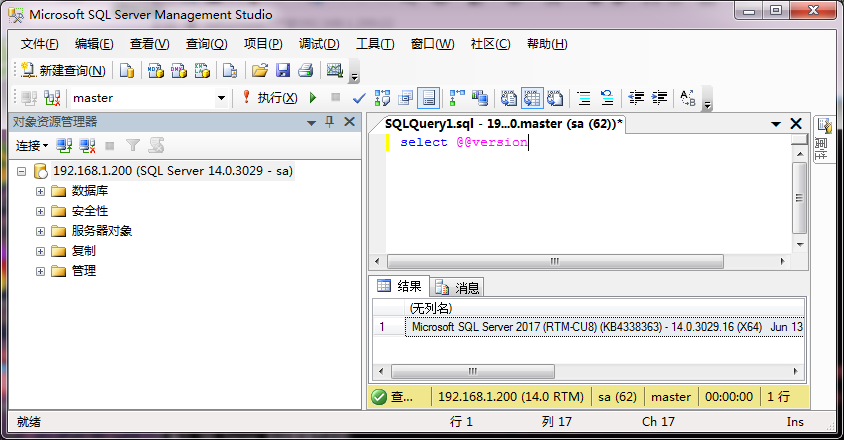
Task: Click the Change Connection icon beside master
Action: coord(52,98)
